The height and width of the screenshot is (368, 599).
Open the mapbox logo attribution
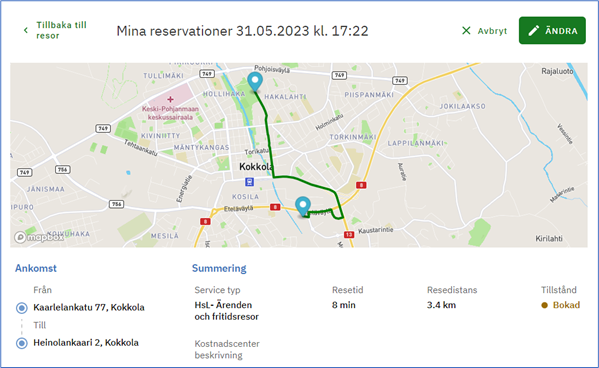tap(39, 237)
